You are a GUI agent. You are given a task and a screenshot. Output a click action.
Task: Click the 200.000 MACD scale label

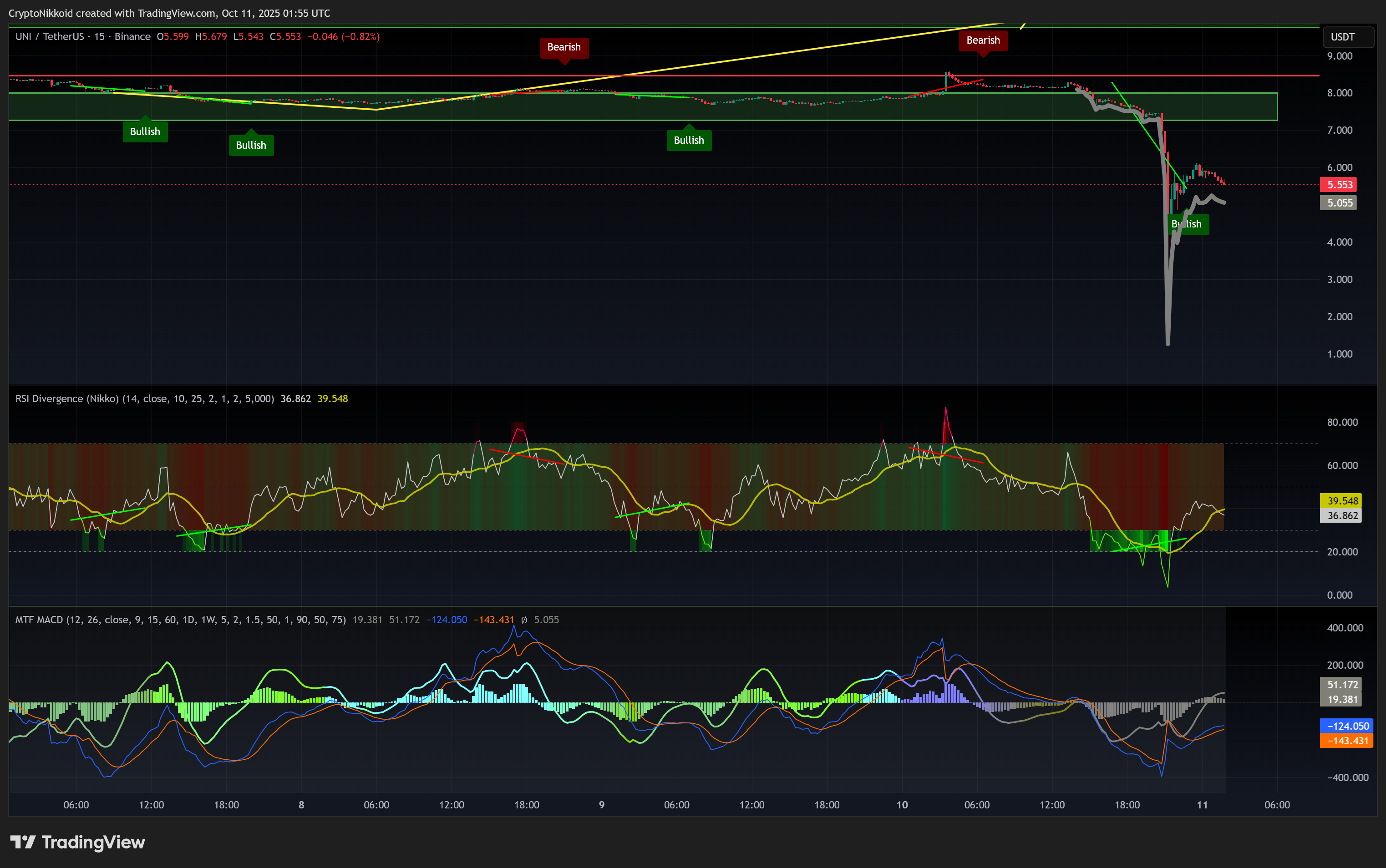1345,665
